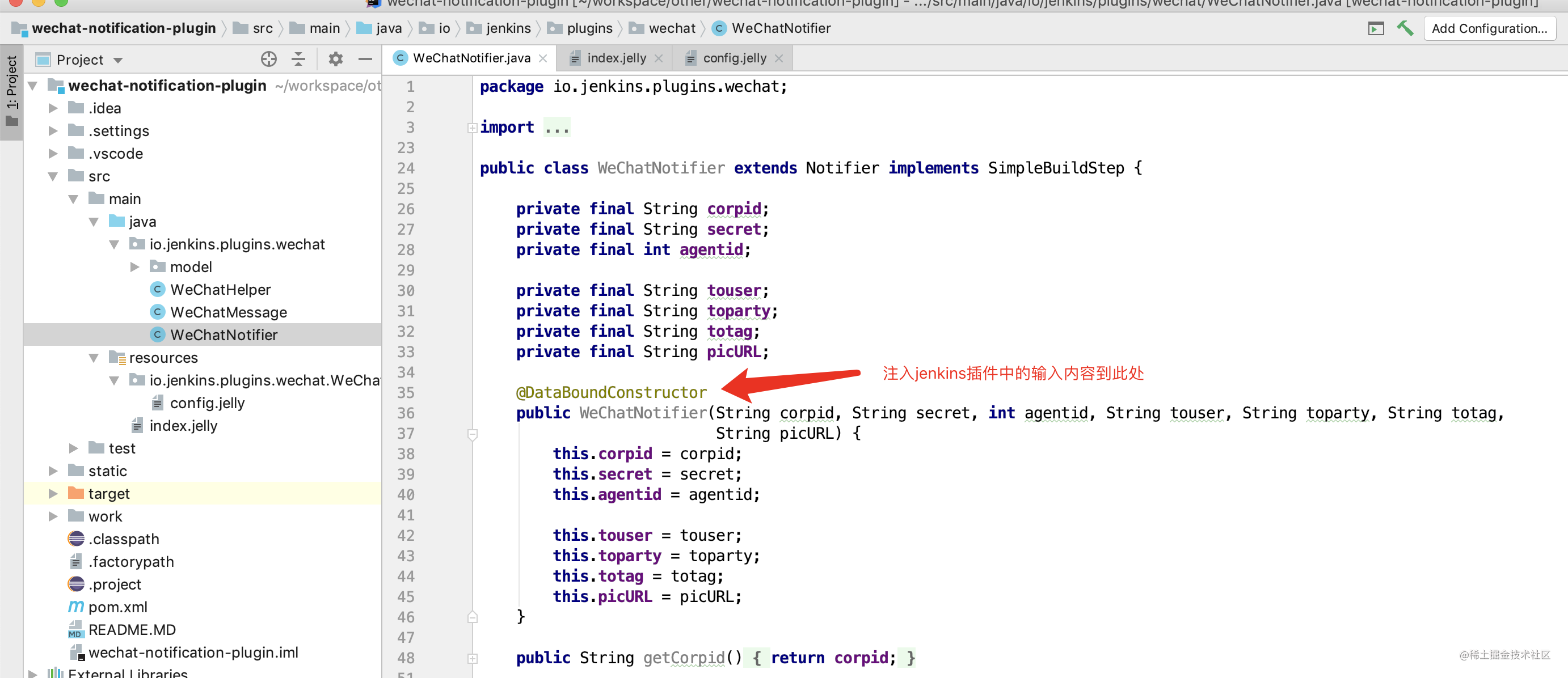The image size is (1568, 678).
Task: Click jenkins breadcrumb in navigation bar
Action: coord(499,28)
